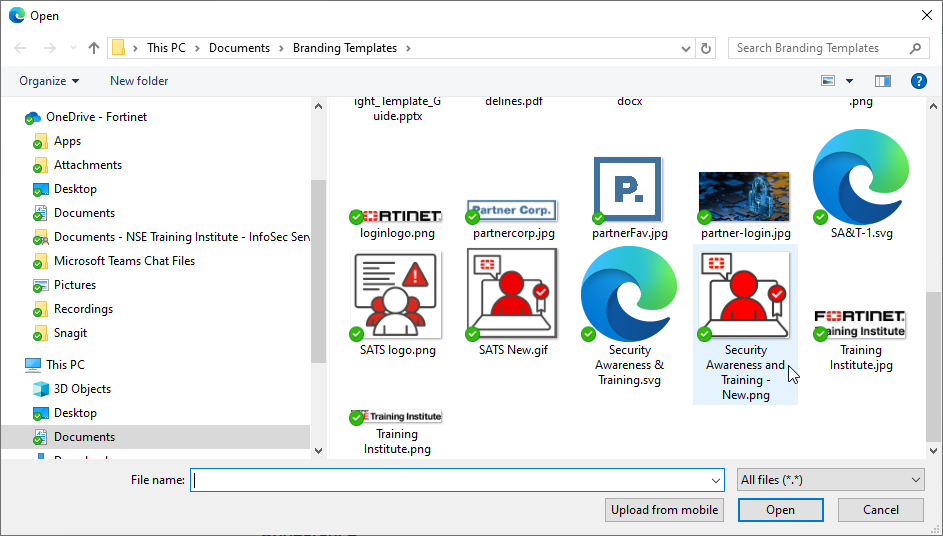The image size is (943, 536).
Task: Expand the File name dropdown arrow
Action: [716, 480]
